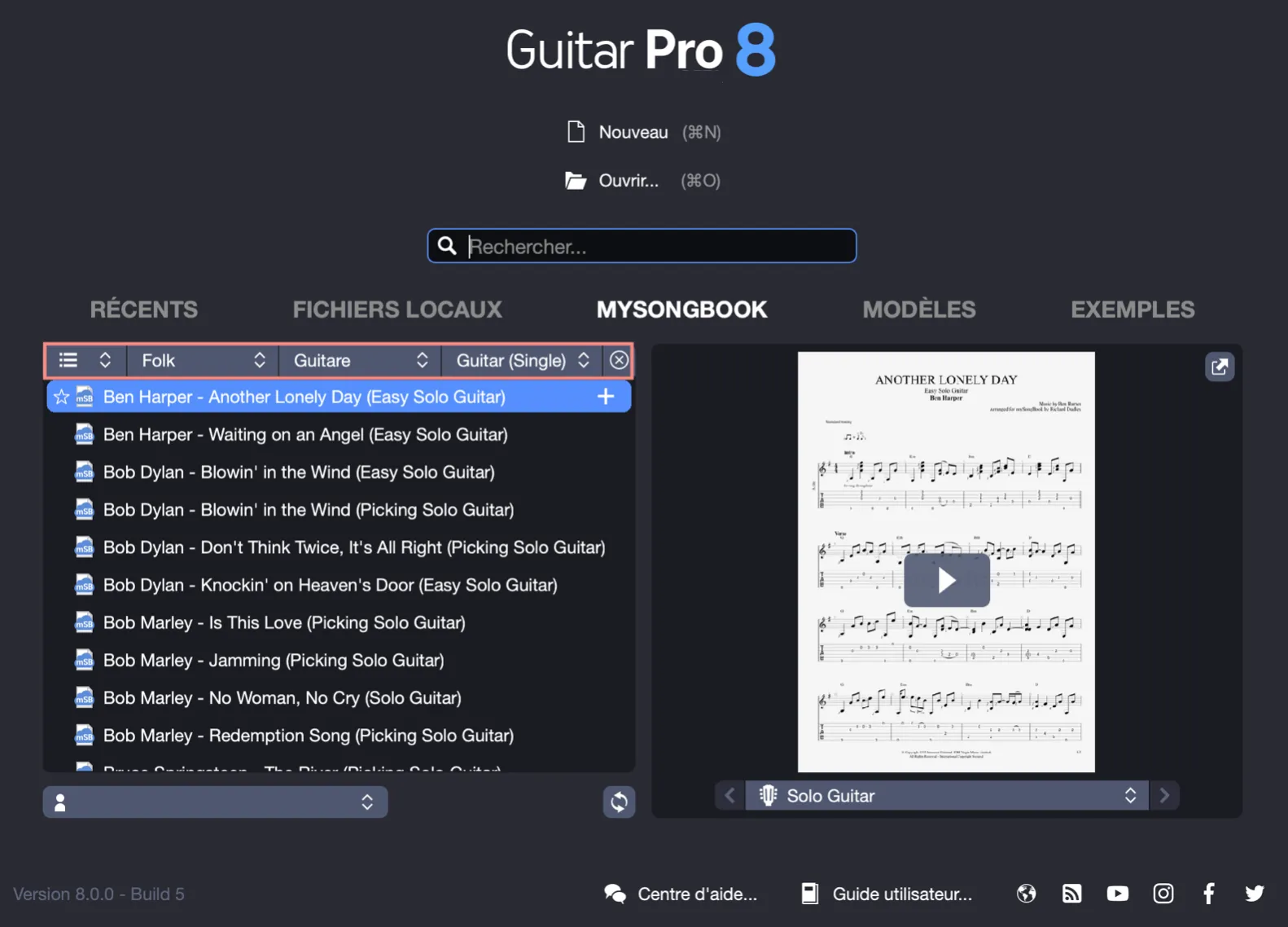Select Blowin' in the Wind (Easy Solo Guitar)
Viewport: 1288px width, 927px height.
[299, 472]
